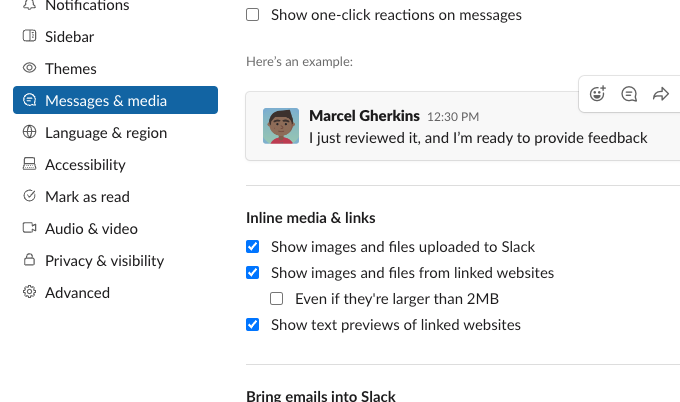Image resolution: width=680 pixels, height=402 pixels.
Task: Click the Messages & media chat icon
Action: pyautogui.click(x=29, y=100)
